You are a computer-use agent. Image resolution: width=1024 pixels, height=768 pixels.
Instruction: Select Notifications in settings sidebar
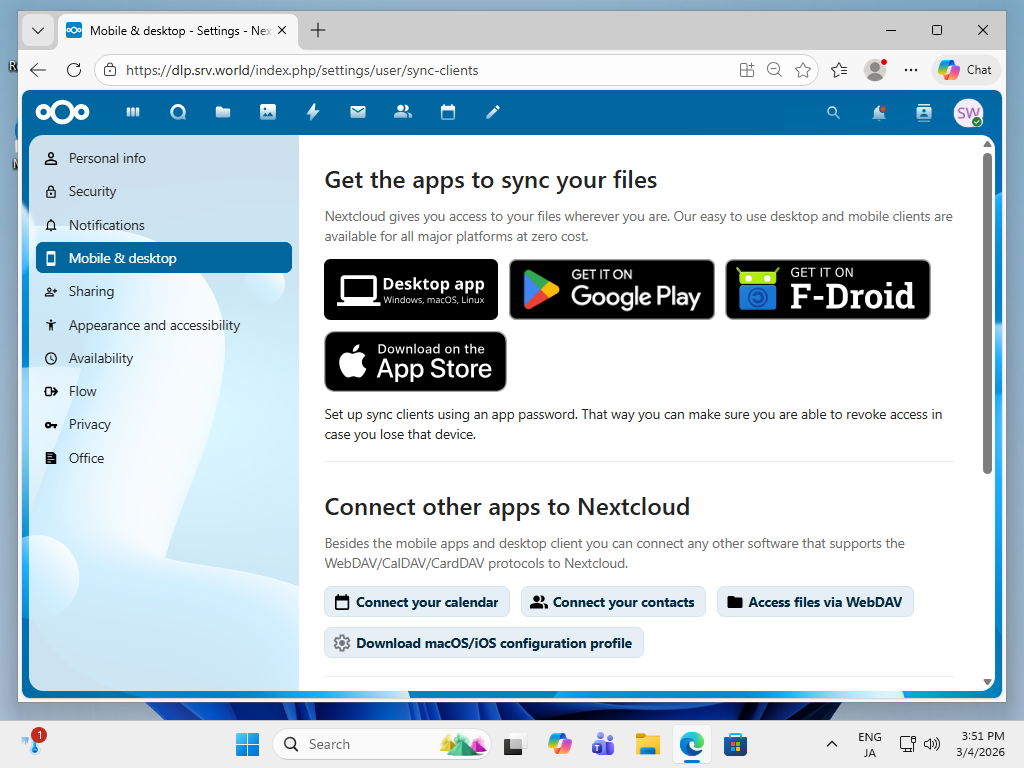coord(164,225)
